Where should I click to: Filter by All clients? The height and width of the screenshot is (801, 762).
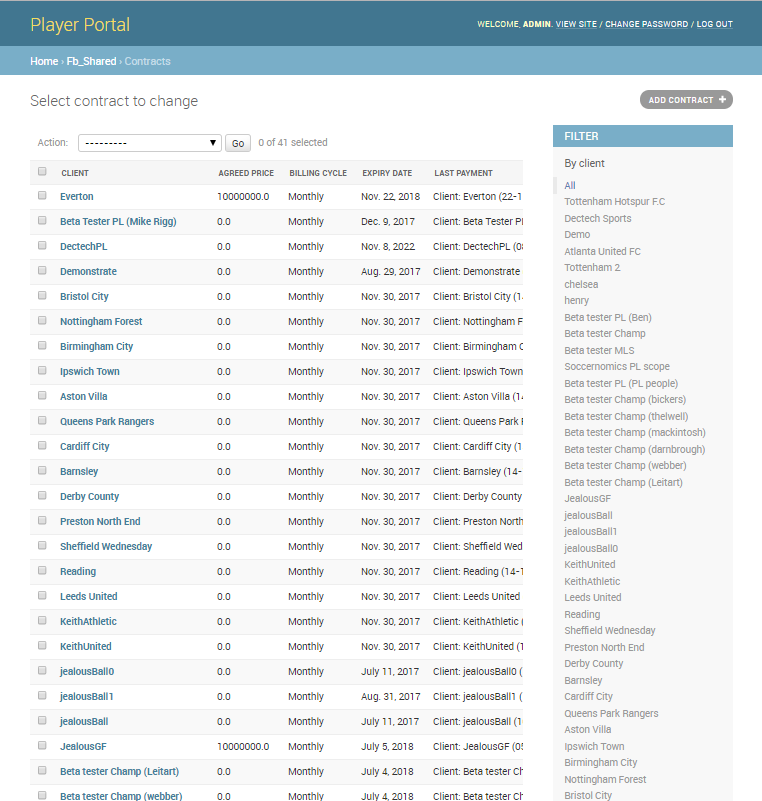pyautogui.click(x=570, y=185)
